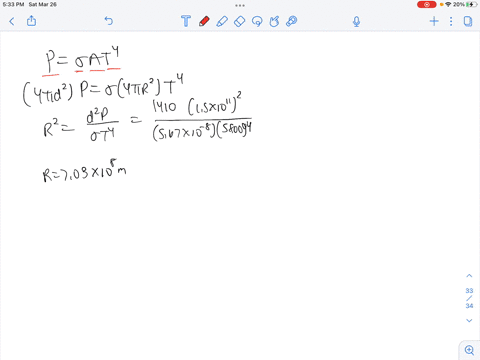Image resolution: width=480 pixels, height=360 pixels.
Task: Select the red Pen tool
Action: tap(204, 21)
